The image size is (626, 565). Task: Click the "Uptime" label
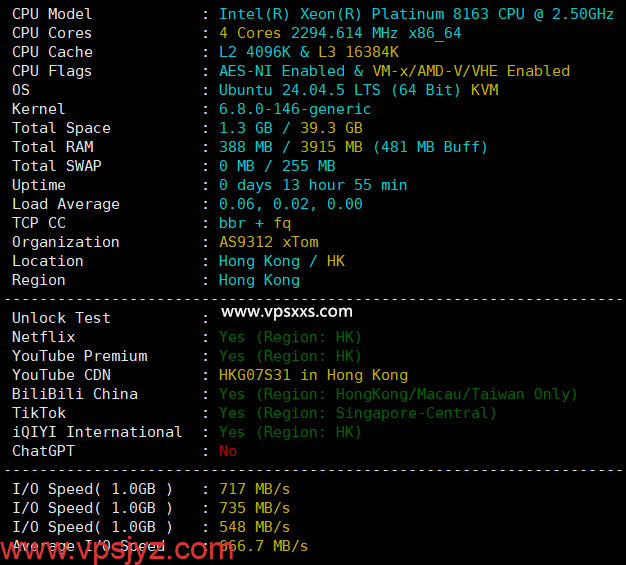tap(38, 185)
